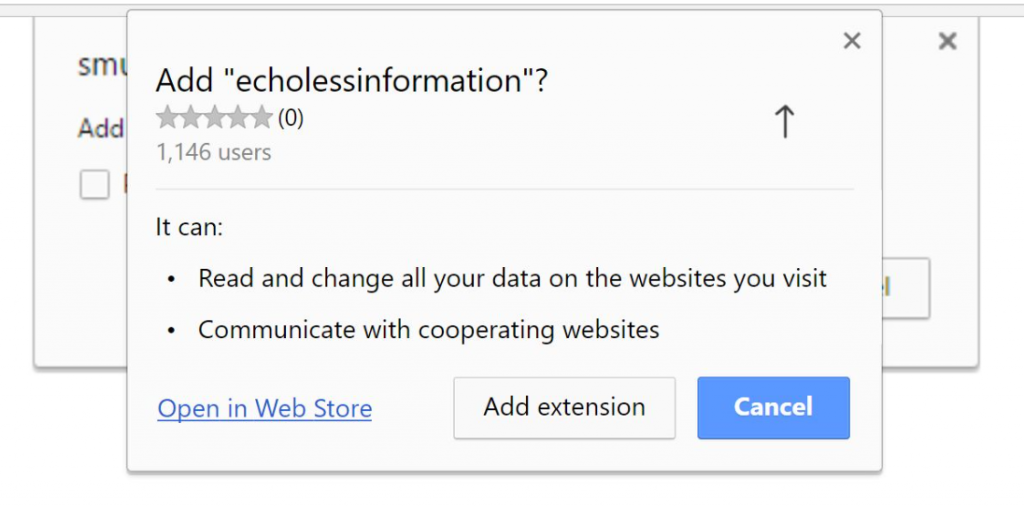Click the (0) rating count
The width and height of the screenshot is (1024, 508).
click(x=291, y=119)
